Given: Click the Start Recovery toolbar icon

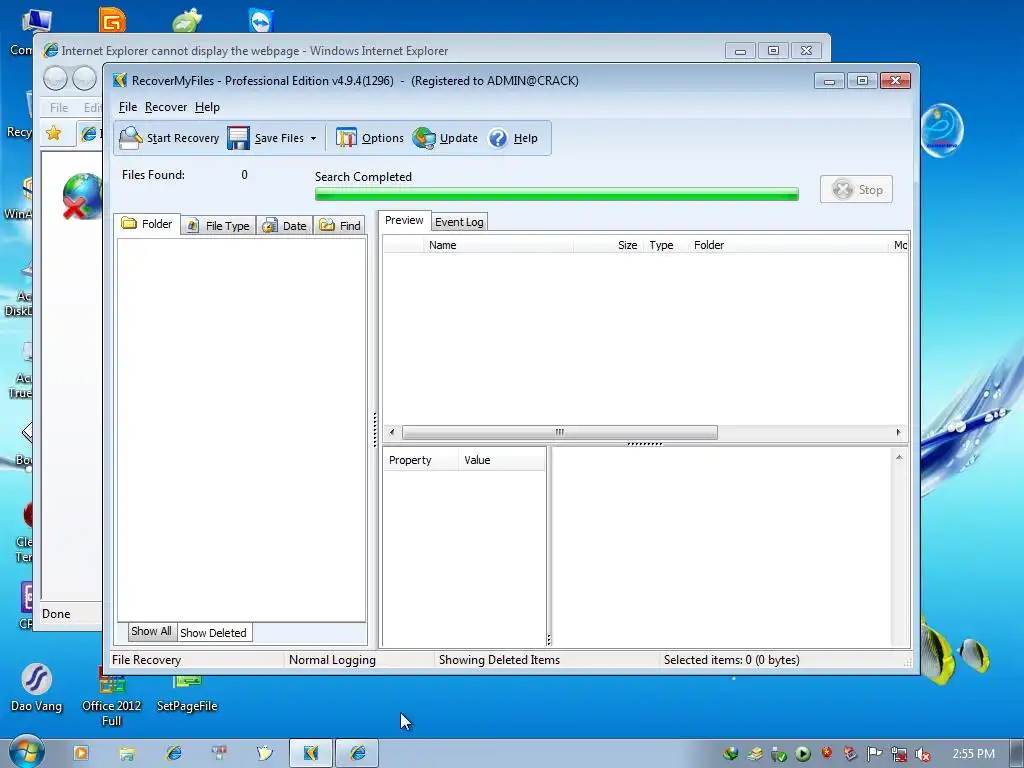Looking at the screenshot, I should 131,138.
